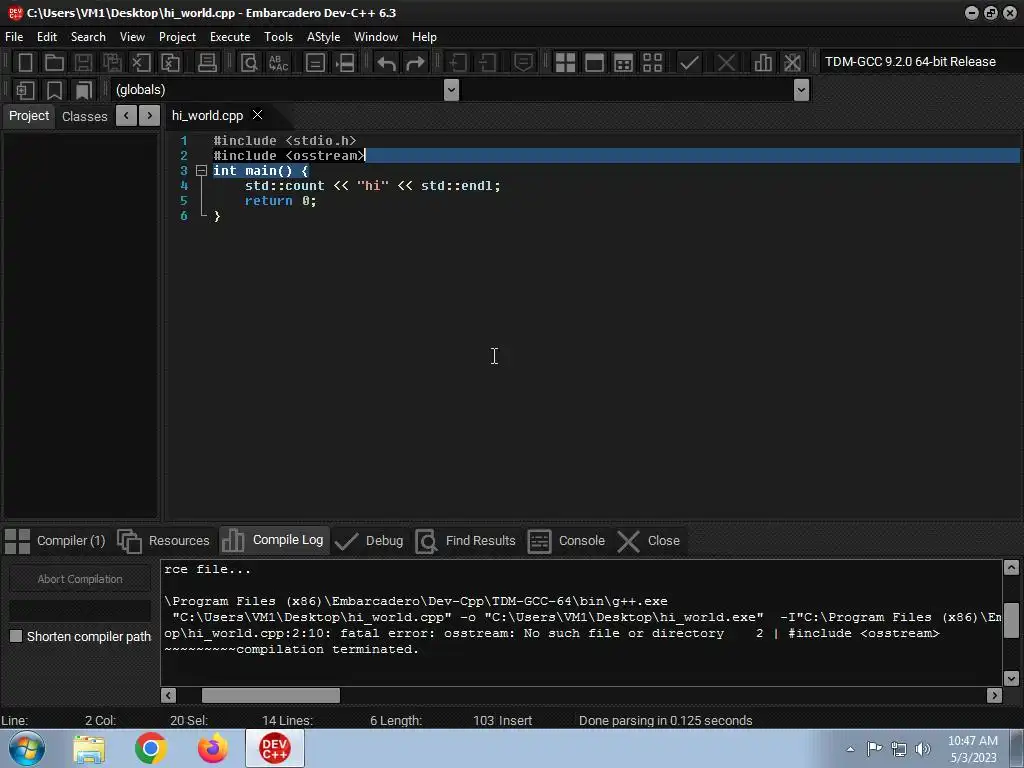Viewport: 1024px width, 768px height.
Task: Click the Save file icon
Action: tap(83, 63)
